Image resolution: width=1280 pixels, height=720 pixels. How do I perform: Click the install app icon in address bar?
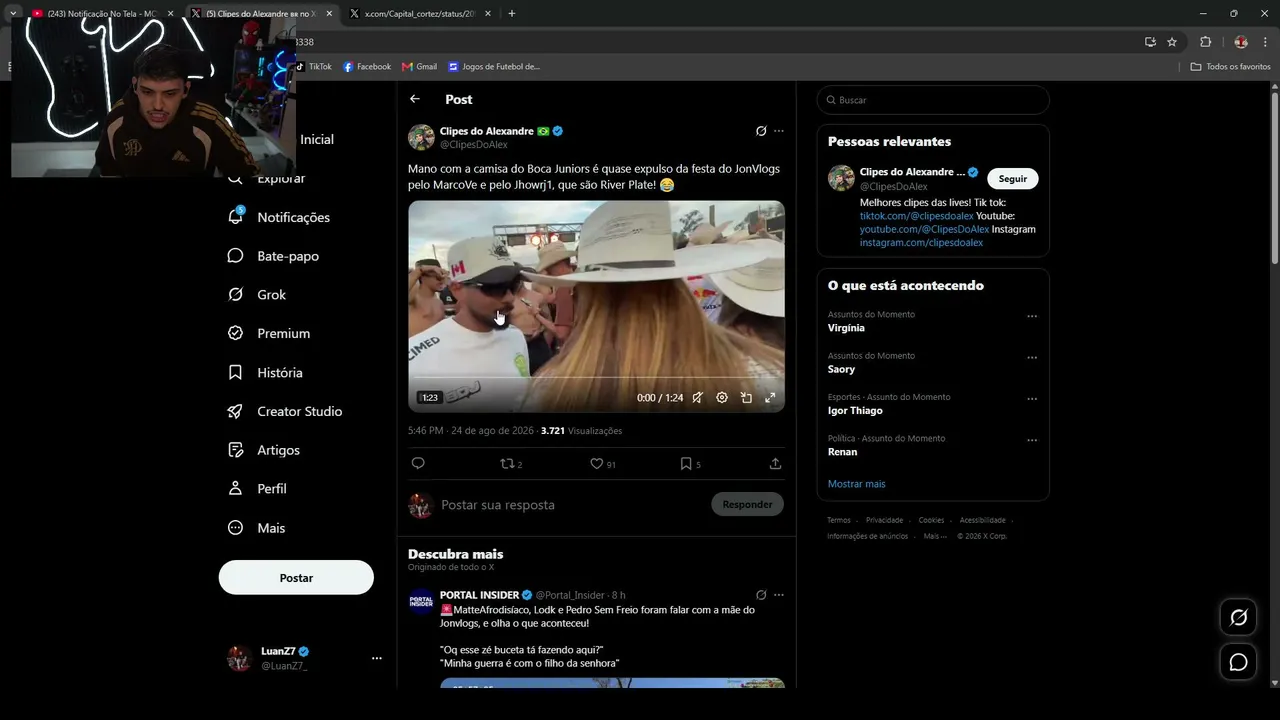[1150, 42]
